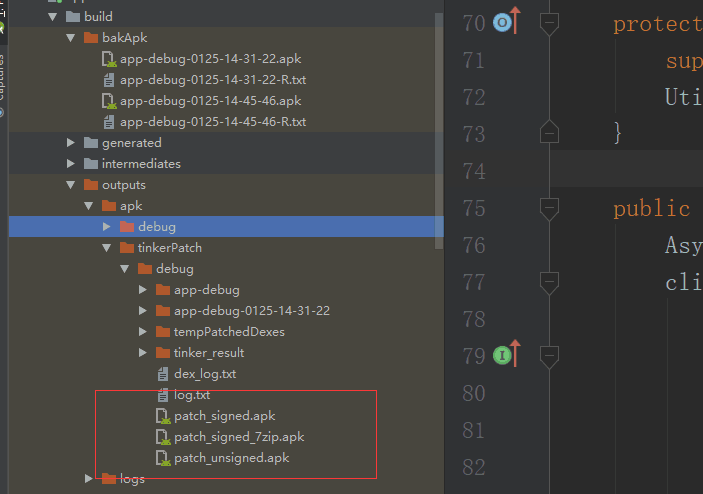Select app-debug-0125-14-45-46.apk file name

tap(210, 101)
